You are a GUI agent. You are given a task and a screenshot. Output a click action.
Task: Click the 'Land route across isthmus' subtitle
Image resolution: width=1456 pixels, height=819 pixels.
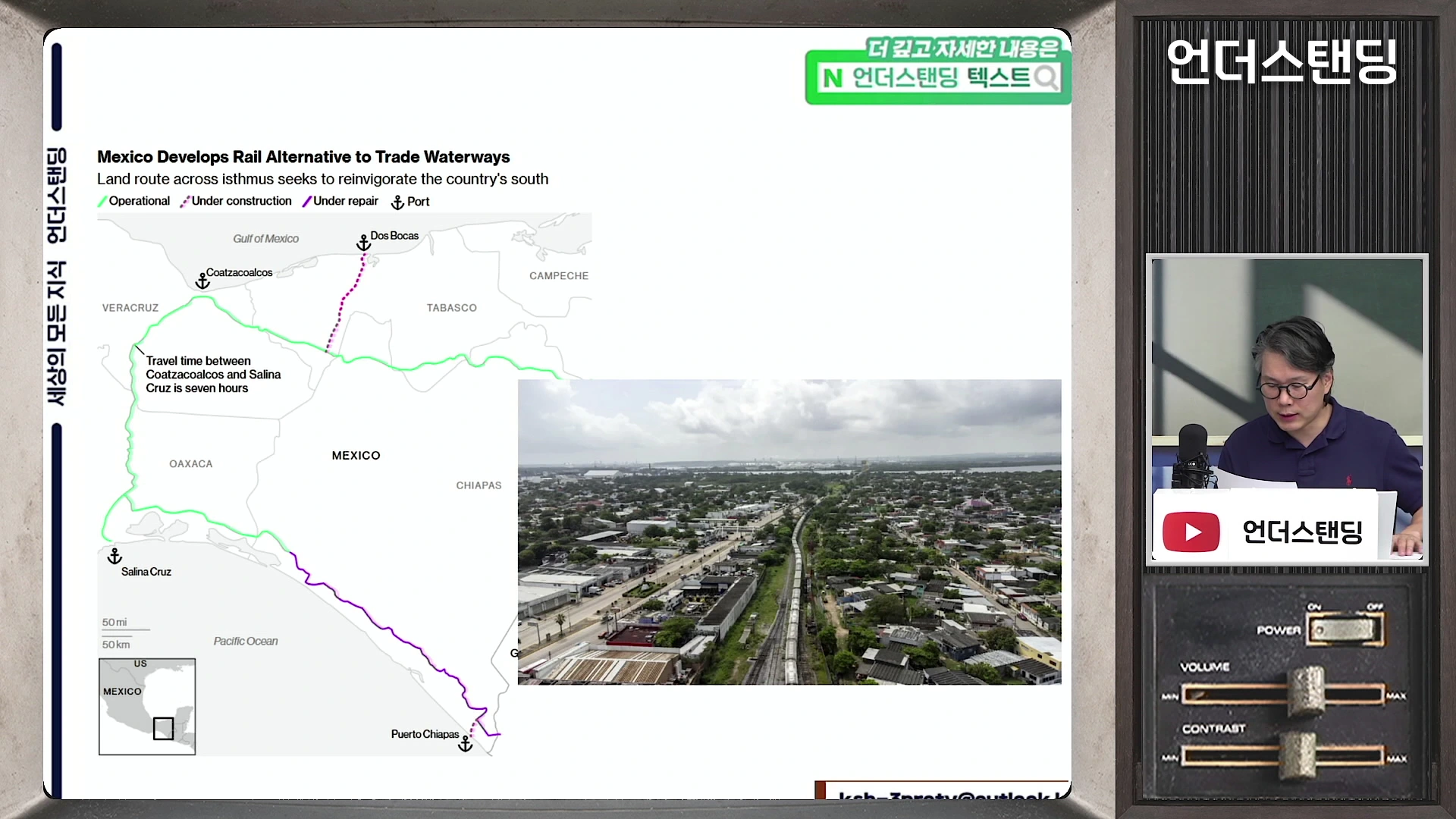tap(322, 179)
